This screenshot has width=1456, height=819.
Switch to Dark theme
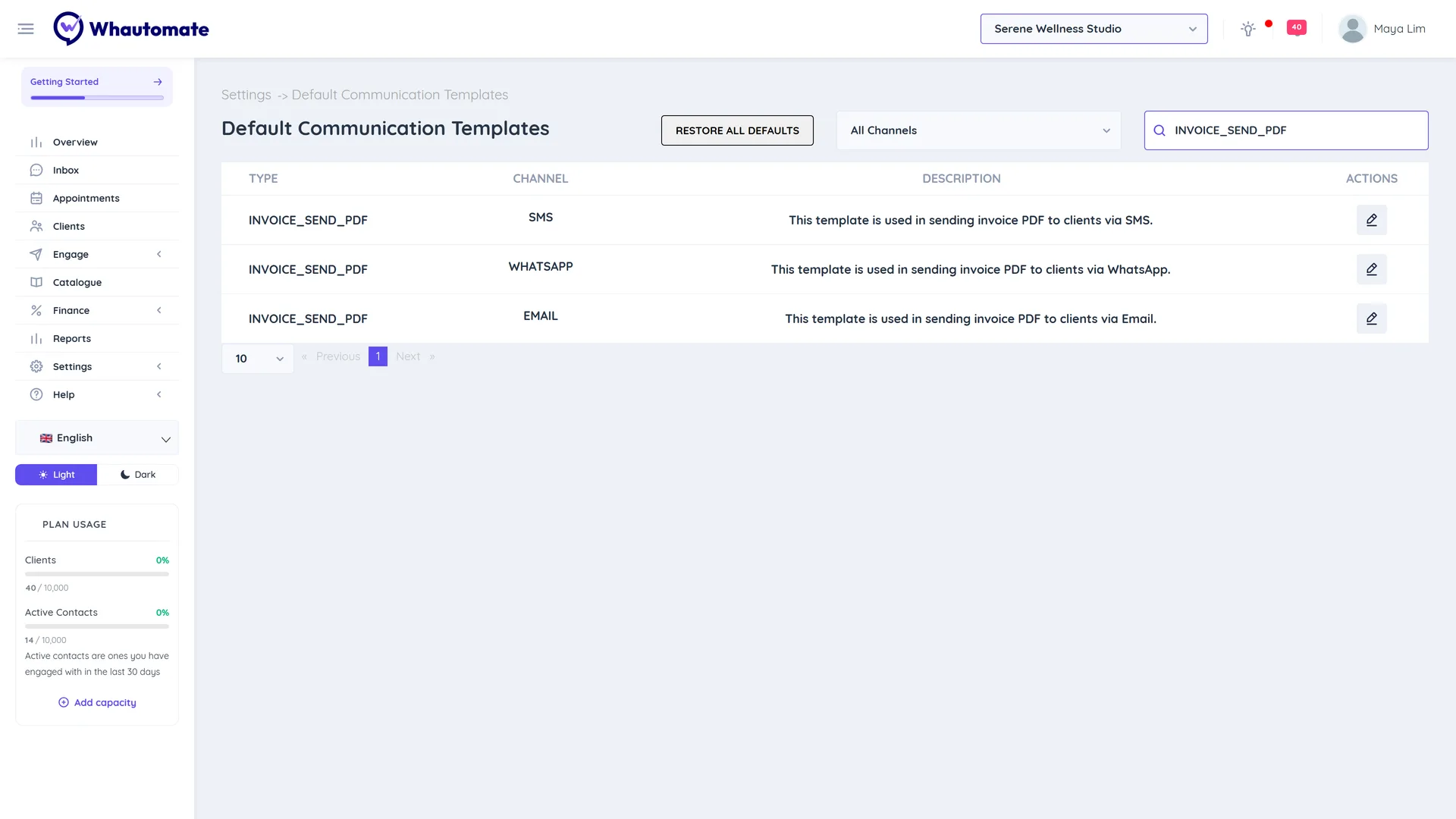tap(138, 475)
